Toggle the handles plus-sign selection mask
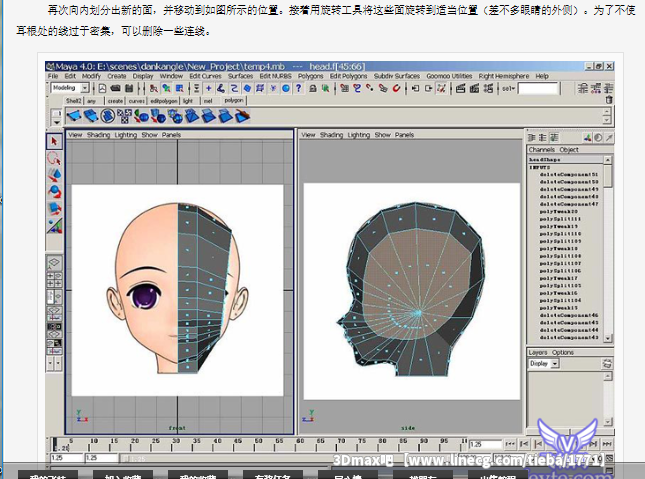The image size is (645, 479). point(209,88)
